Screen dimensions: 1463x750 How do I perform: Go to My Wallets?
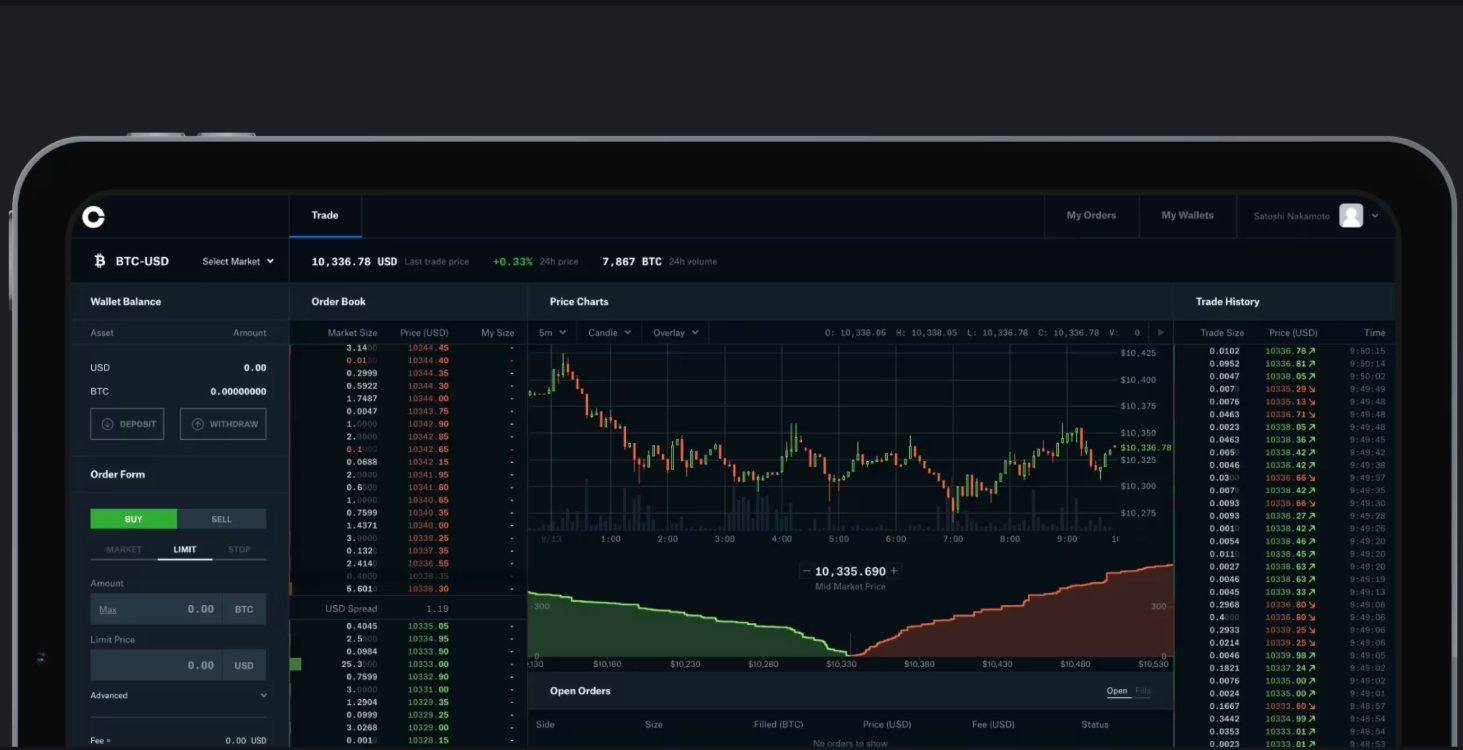click(1187, 215)
